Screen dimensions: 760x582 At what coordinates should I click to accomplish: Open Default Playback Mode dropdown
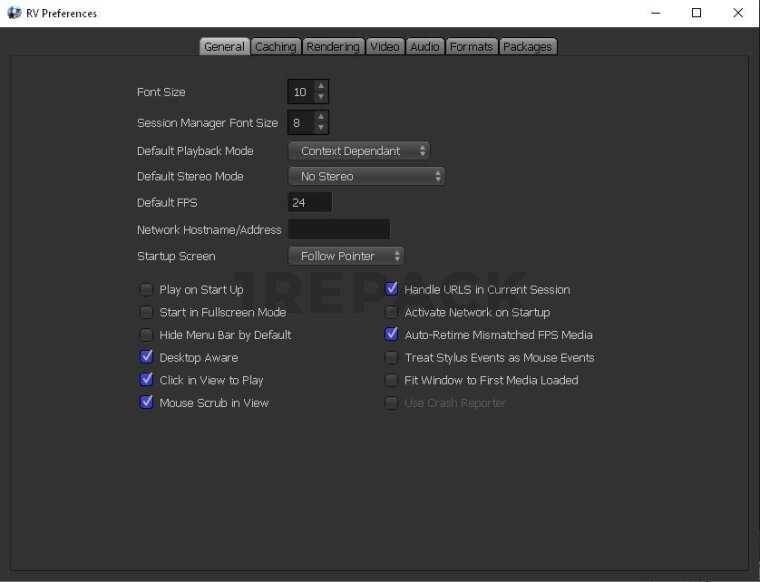(358, 151)
